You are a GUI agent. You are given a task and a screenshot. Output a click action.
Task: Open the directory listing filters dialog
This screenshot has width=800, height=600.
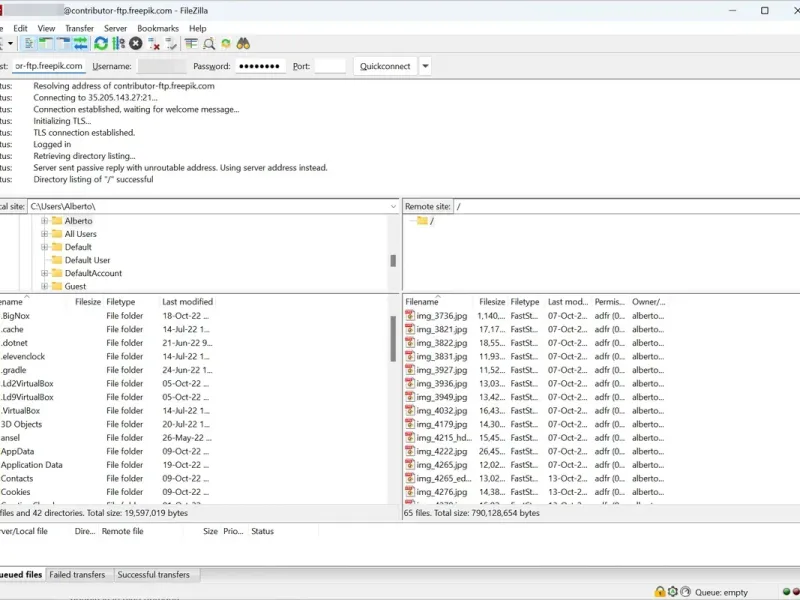[191, 44]
